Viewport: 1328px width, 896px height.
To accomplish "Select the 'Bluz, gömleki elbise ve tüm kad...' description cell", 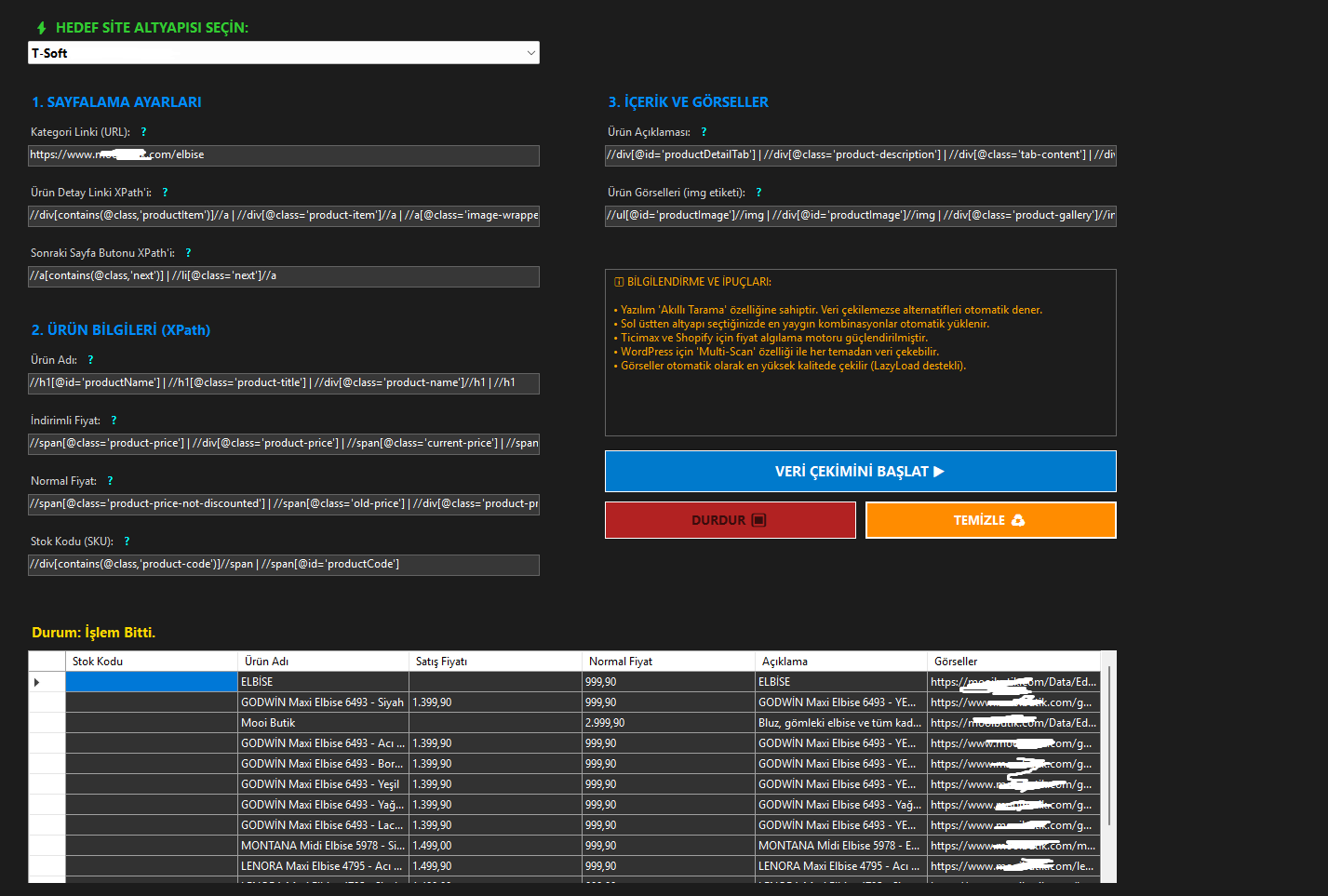I will [840, 723].
